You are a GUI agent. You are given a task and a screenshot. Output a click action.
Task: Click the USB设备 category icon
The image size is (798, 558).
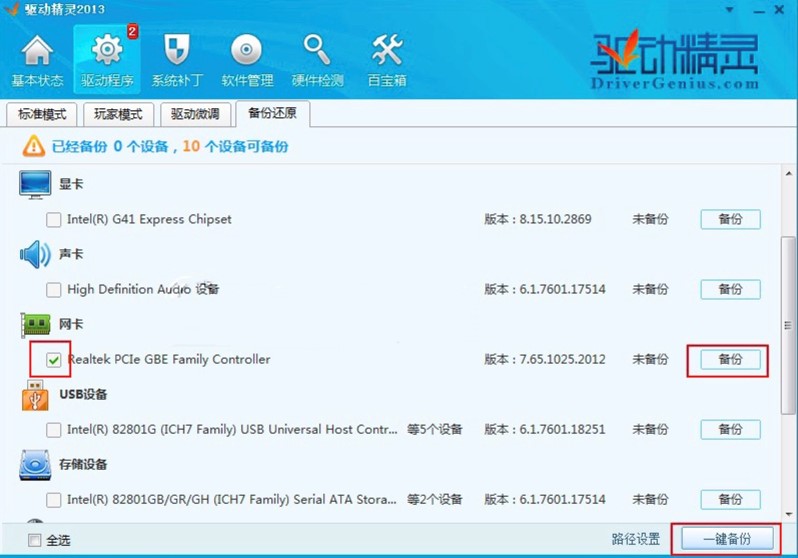tap(35, 395)
